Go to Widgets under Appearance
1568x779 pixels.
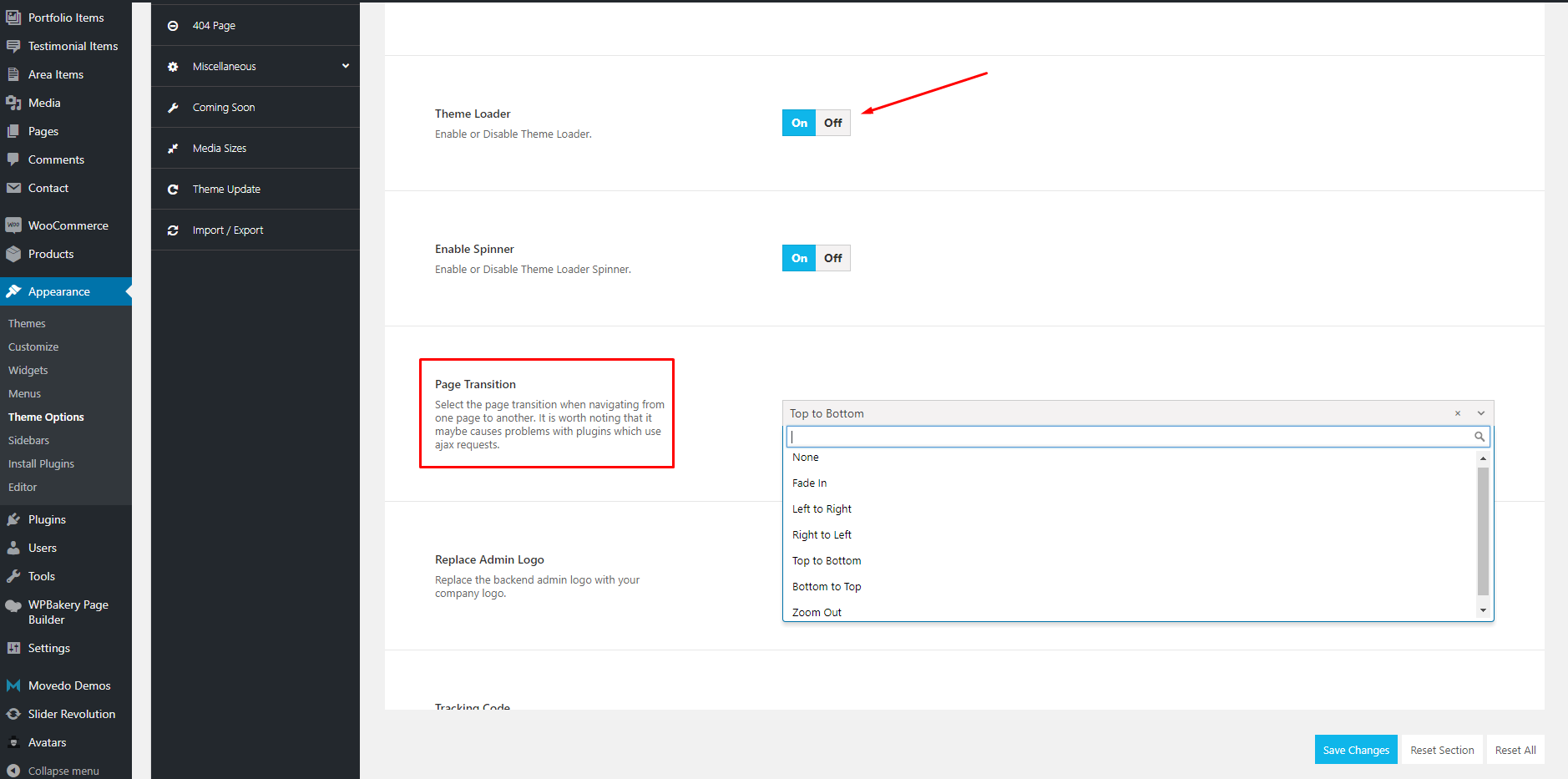28,370
